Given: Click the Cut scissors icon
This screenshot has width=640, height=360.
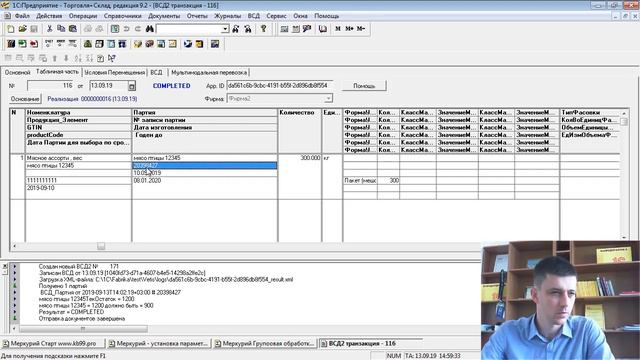Looking at the screenshot, I should [x=49, y=29].
